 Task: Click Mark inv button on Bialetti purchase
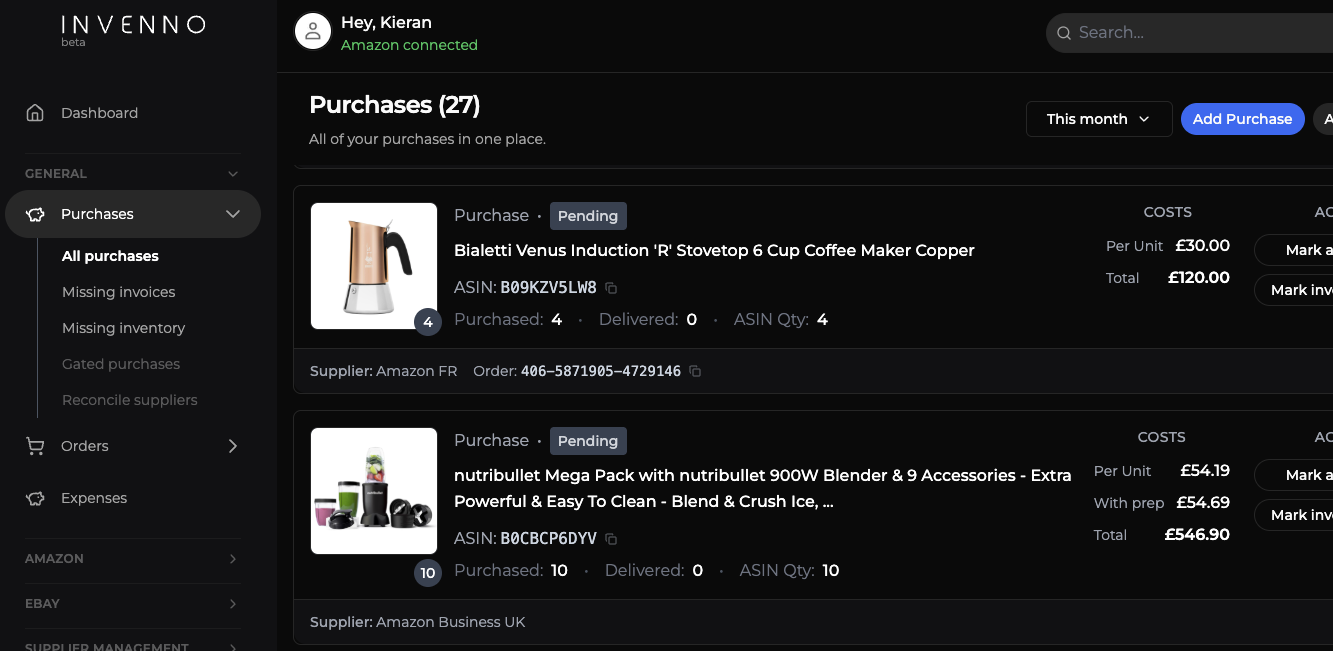1294,290
